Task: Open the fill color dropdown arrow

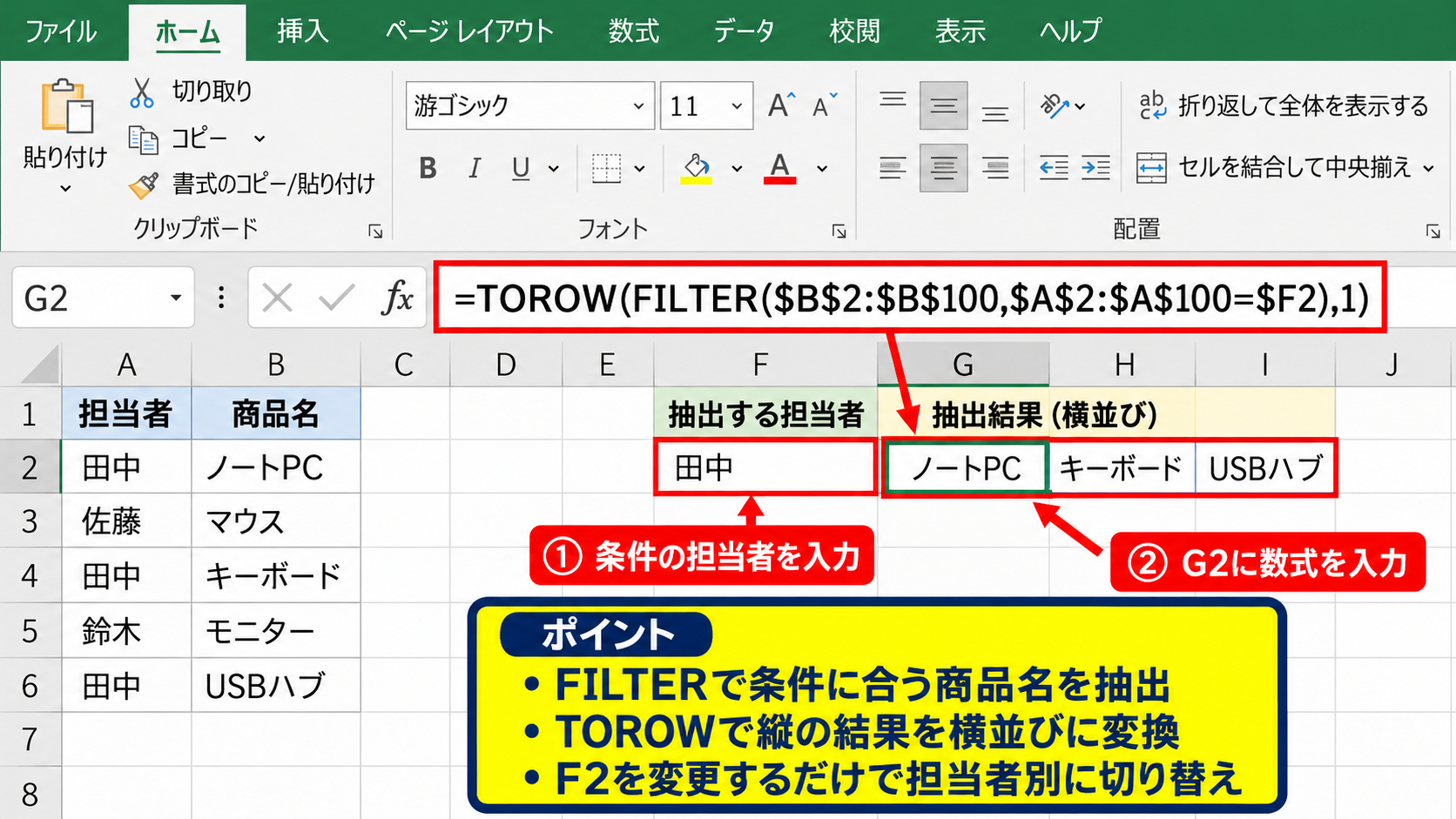Action: coord(737,169)
